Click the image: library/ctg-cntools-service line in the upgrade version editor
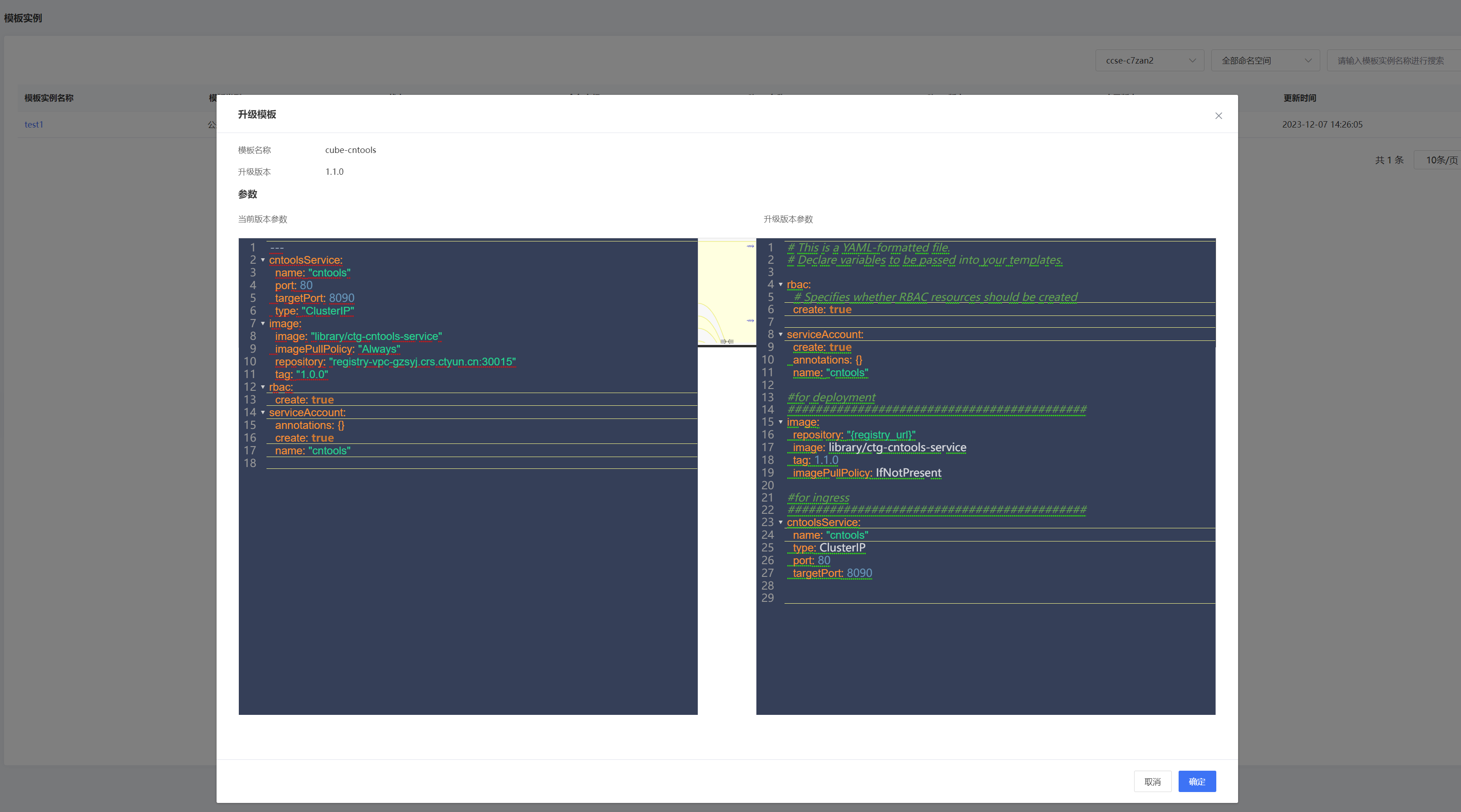 point(880,448)
